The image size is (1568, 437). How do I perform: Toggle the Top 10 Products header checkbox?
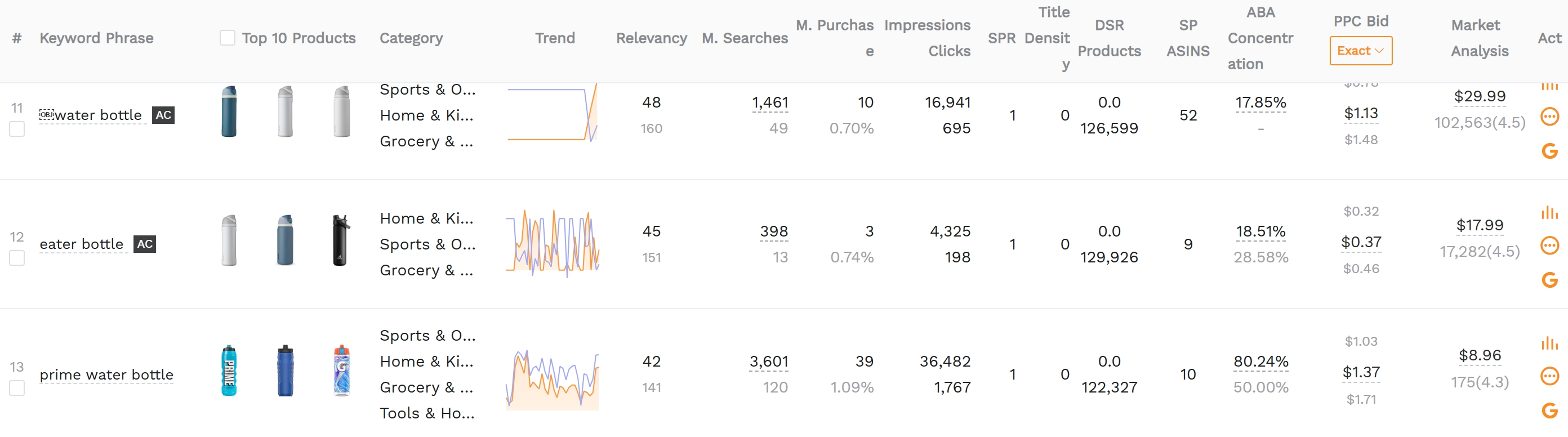226,37
